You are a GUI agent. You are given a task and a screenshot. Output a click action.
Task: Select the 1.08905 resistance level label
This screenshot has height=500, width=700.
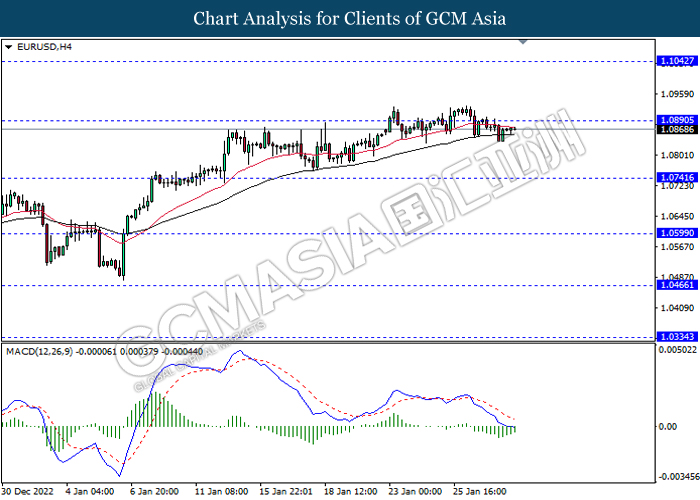677,120
